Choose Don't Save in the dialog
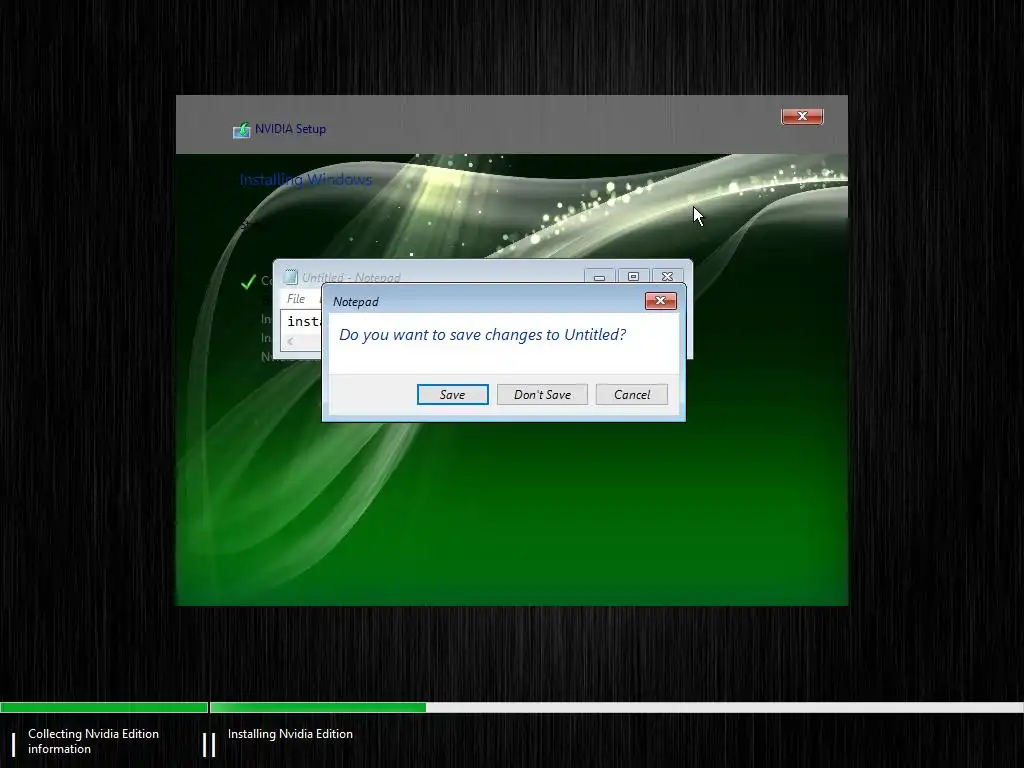1024x768 pixels. pos(542,394)
